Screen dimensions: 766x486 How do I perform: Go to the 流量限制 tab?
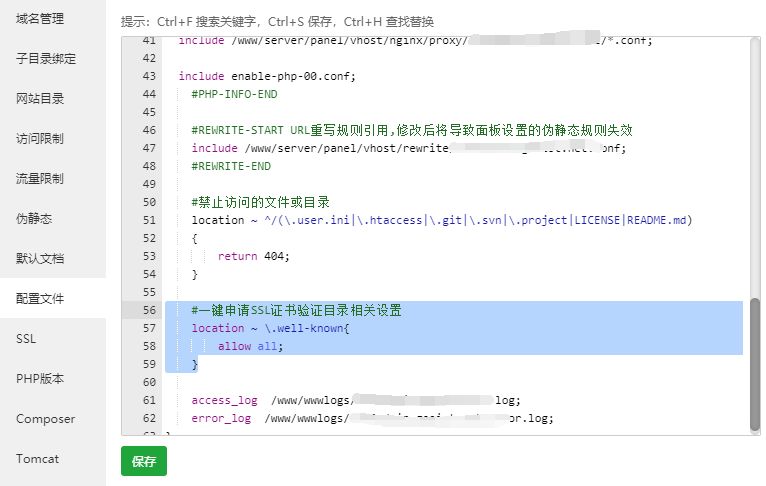coord(40,179)
